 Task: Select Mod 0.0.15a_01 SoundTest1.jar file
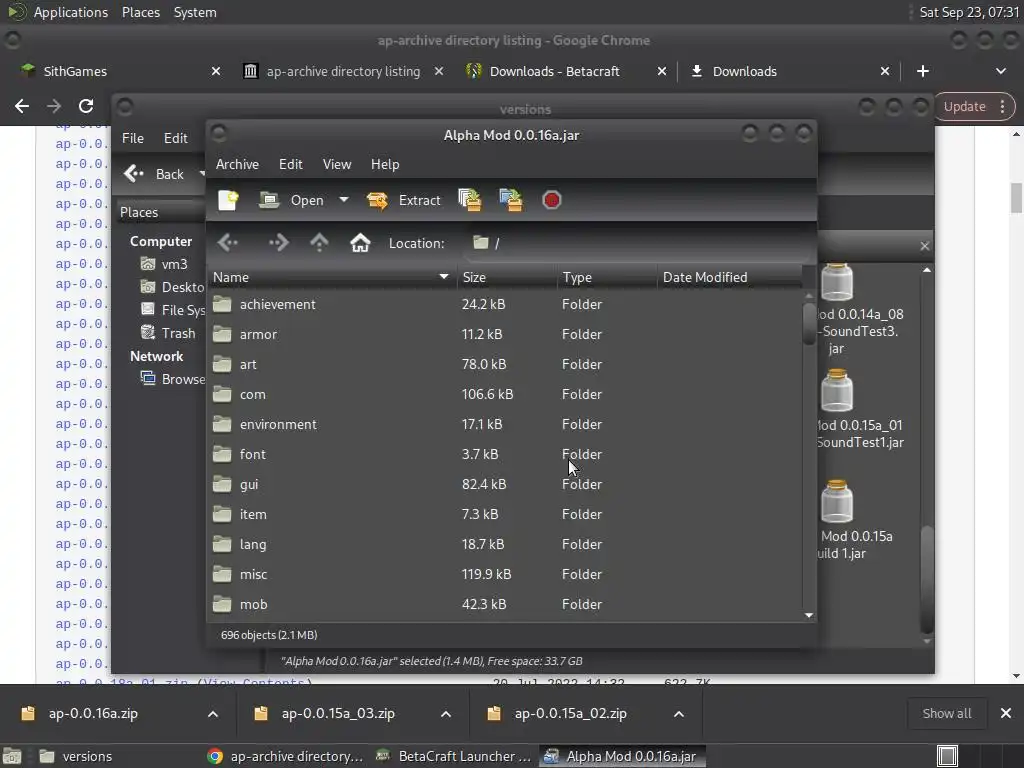coord(859,410)
